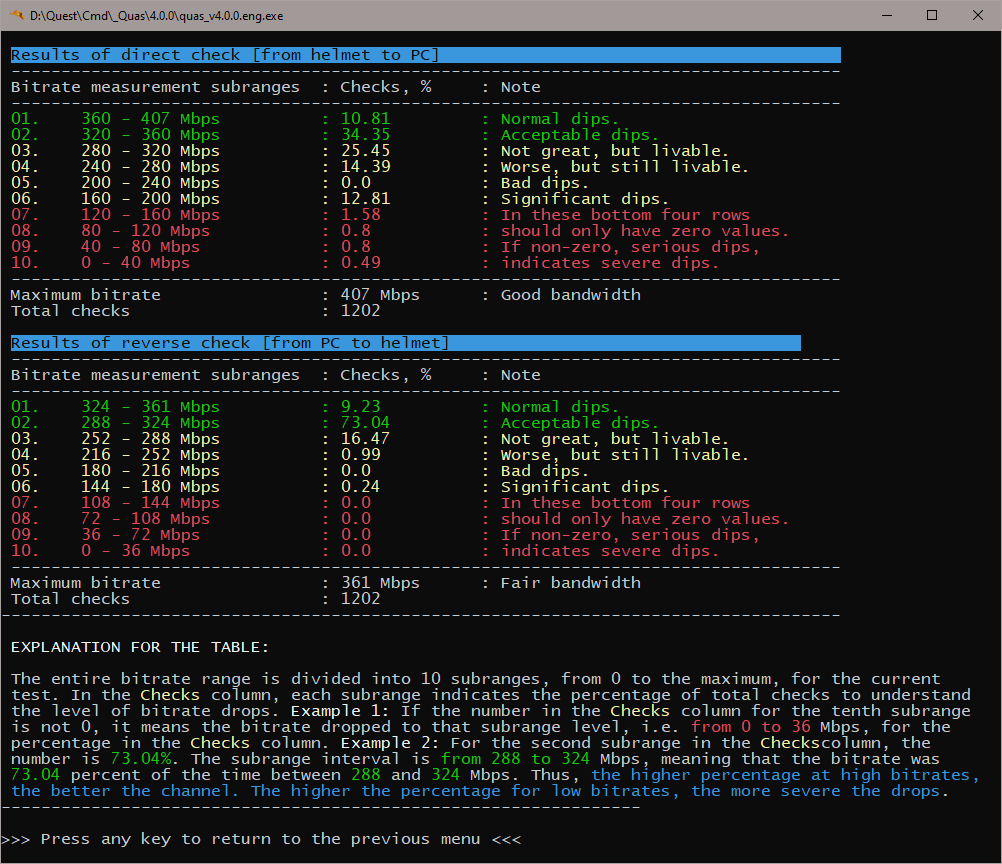Click the 'Fair bandwidth' note
Image resolution: width=1002 pixels, height=864 pixels.
coord(571,583)
